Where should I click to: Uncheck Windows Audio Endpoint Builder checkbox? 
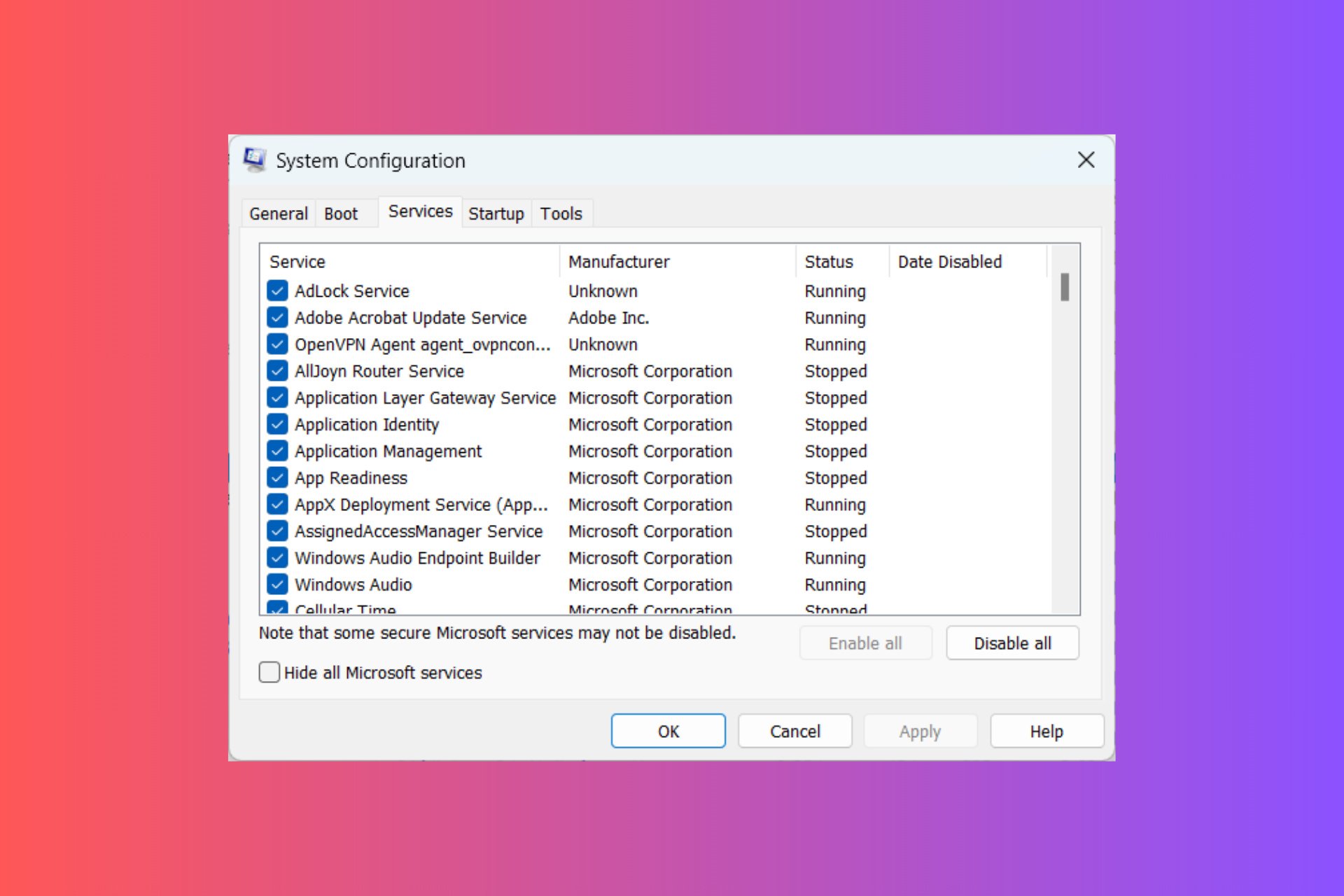tap(277, 557)
